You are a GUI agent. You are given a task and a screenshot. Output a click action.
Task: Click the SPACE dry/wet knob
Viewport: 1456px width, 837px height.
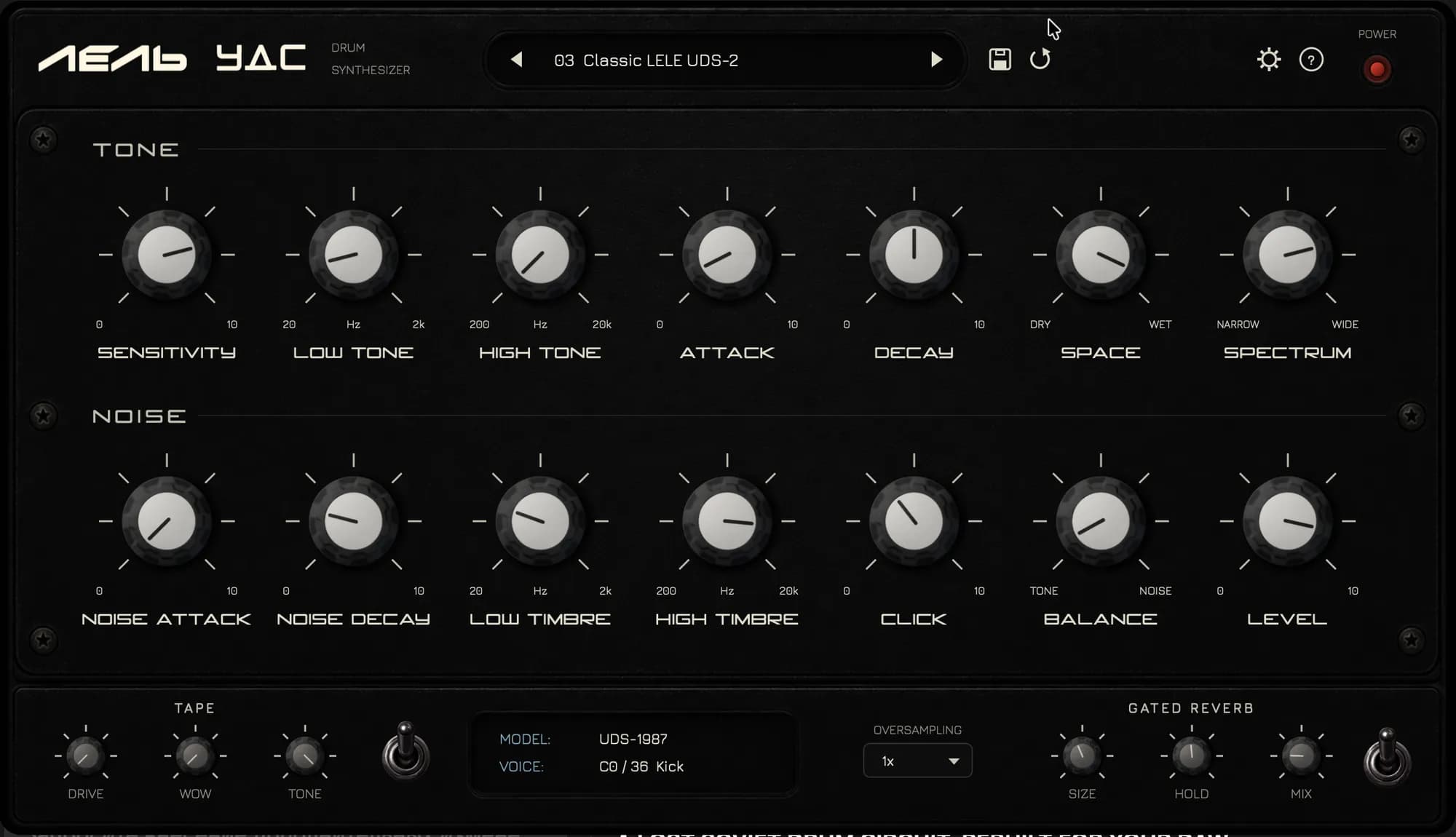tap(1101, 255)
